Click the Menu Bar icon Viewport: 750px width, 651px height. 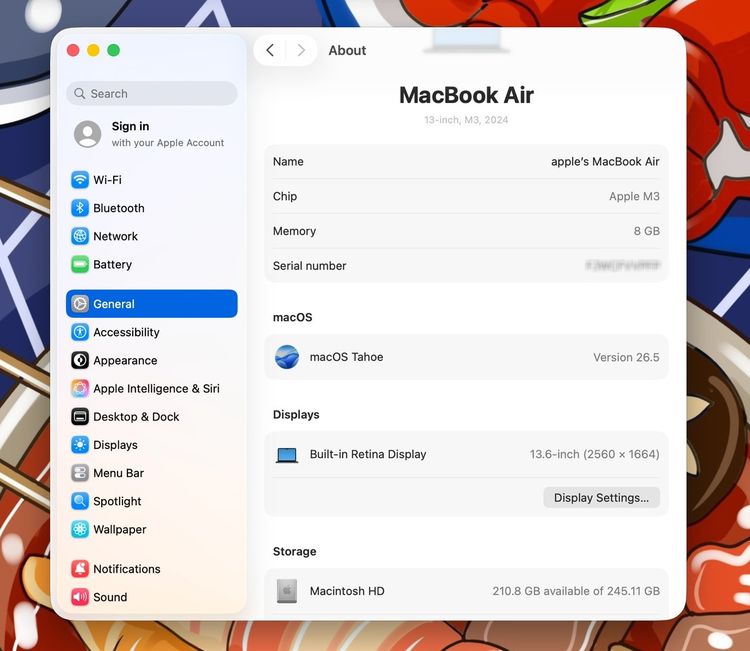80,473
